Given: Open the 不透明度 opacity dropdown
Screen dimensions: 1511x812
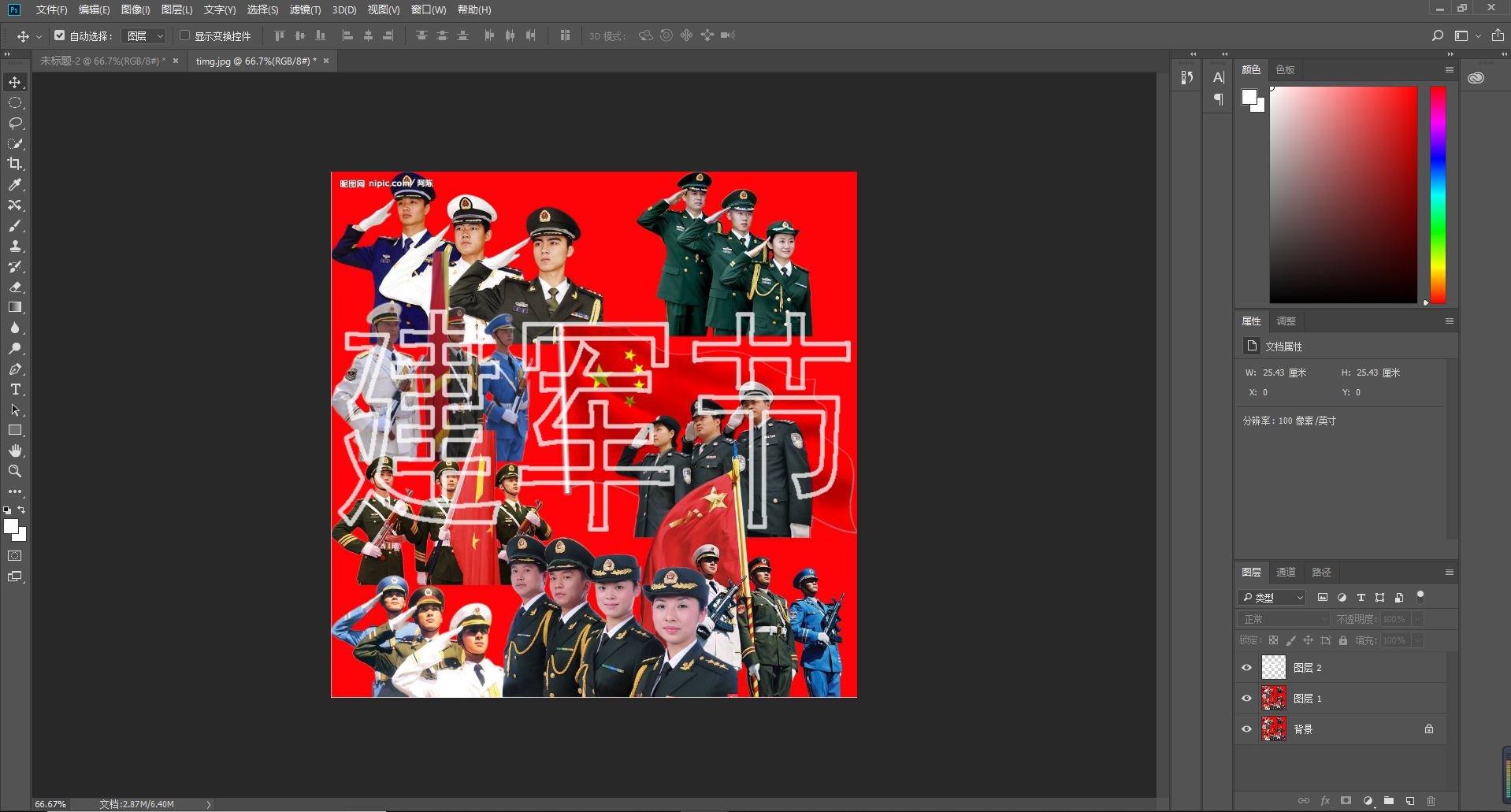Looking at the screenshot, I should tap(1416, 619).
